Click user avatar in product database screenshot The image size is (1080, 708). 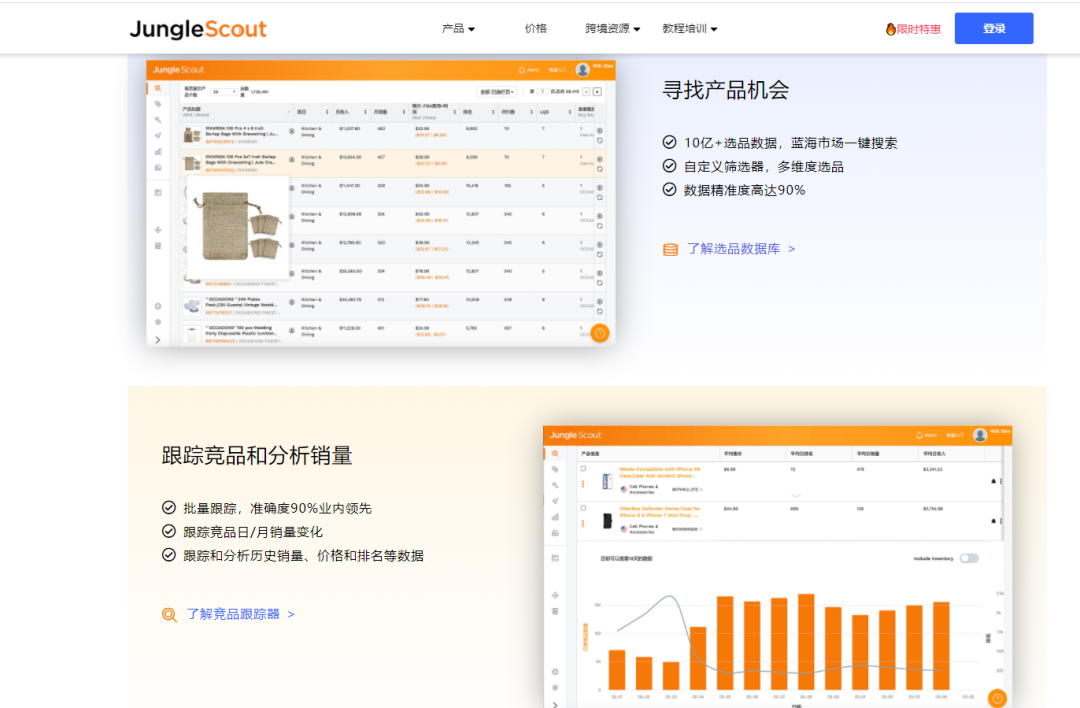point(582,70)
